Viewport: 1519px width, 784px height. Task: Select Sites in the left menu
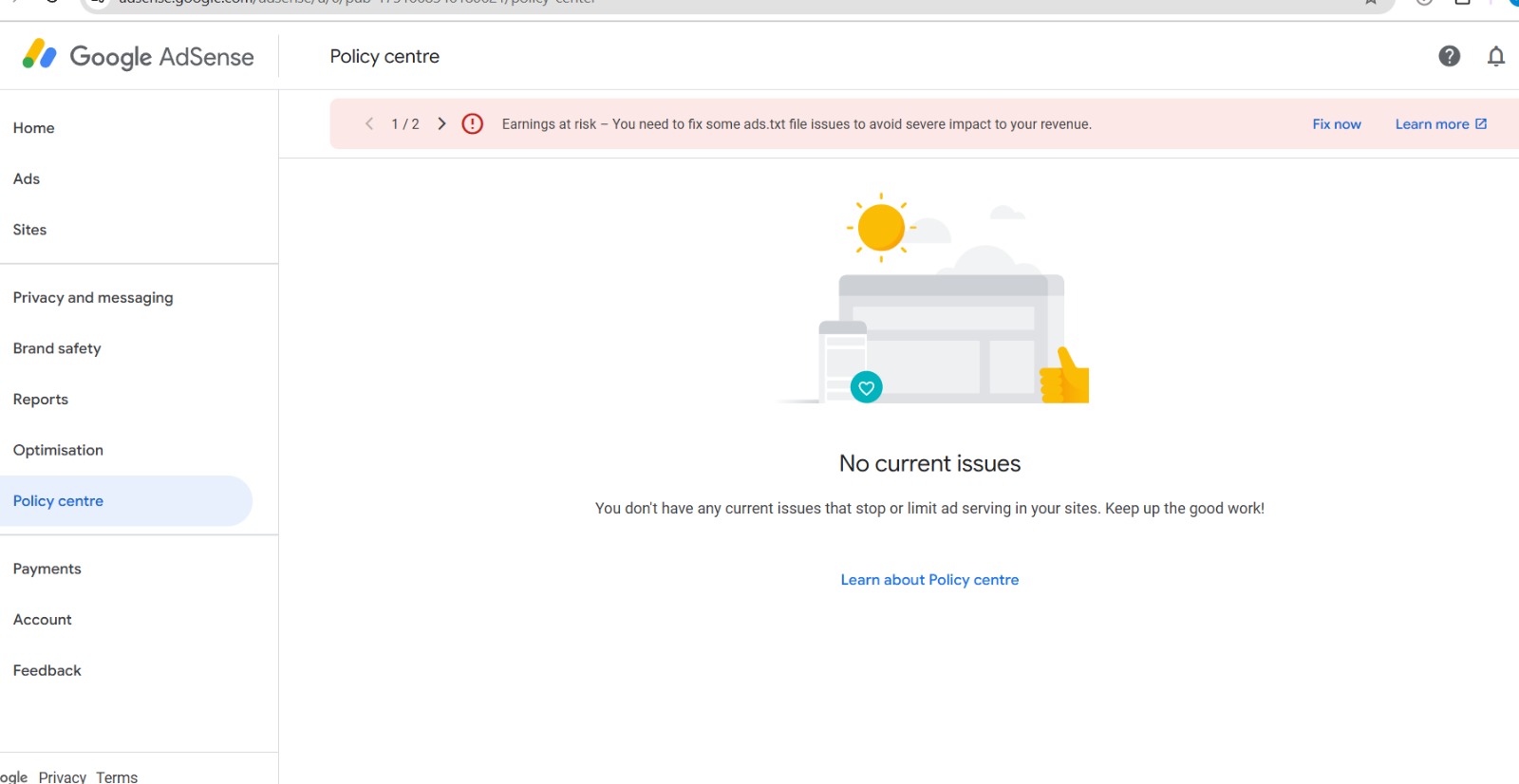(30, 230)
